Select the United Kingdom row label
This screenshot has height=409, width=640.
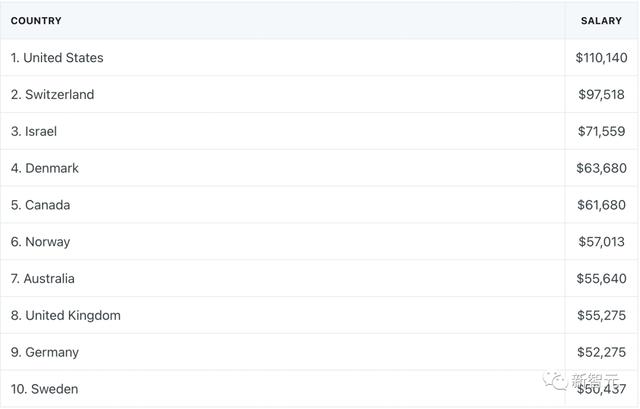(x=66, y=316)
